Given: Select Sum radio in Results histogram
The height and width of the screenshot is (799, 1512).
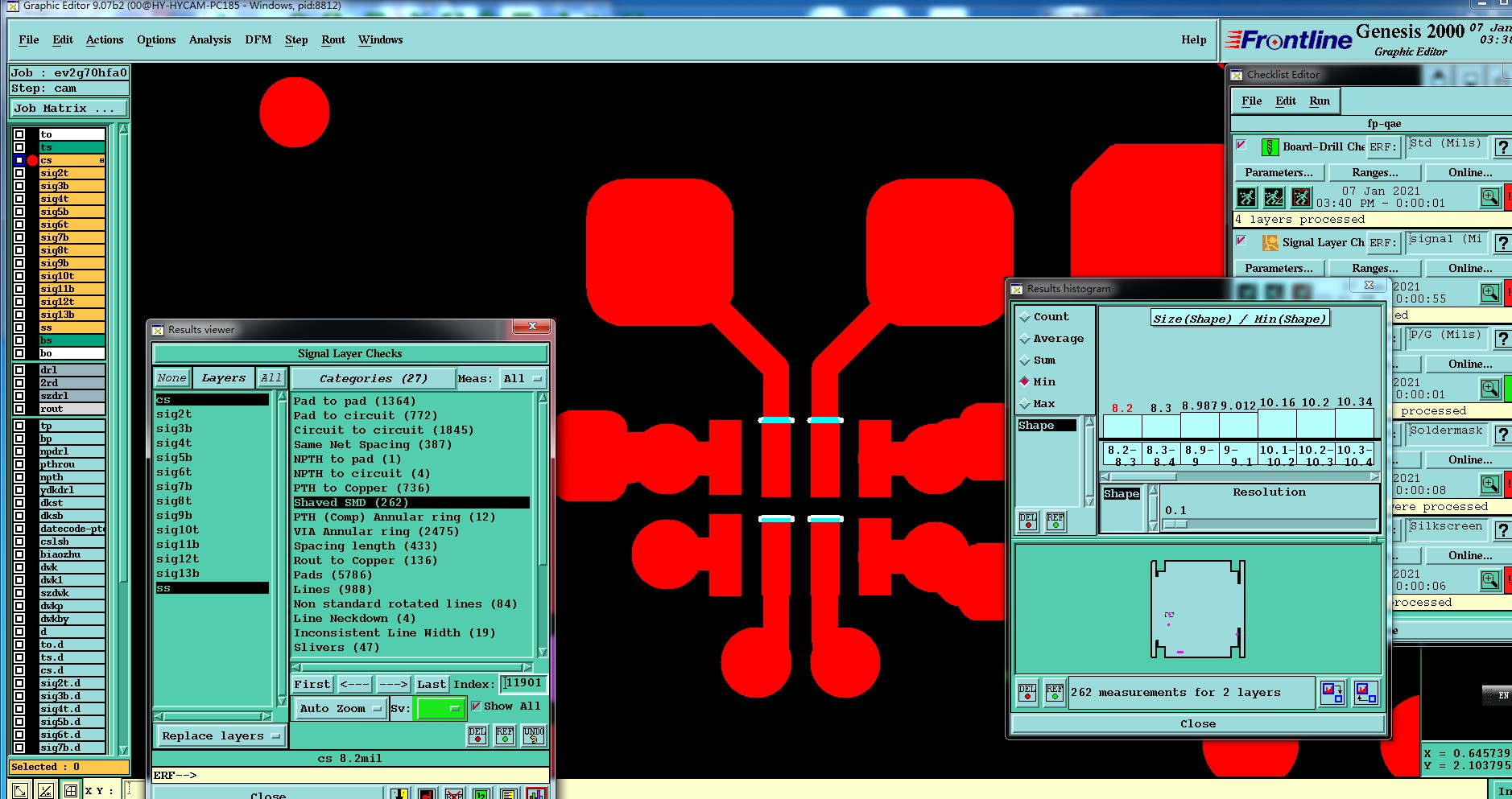Looking at the screenshot, I should coord(1025,360).
